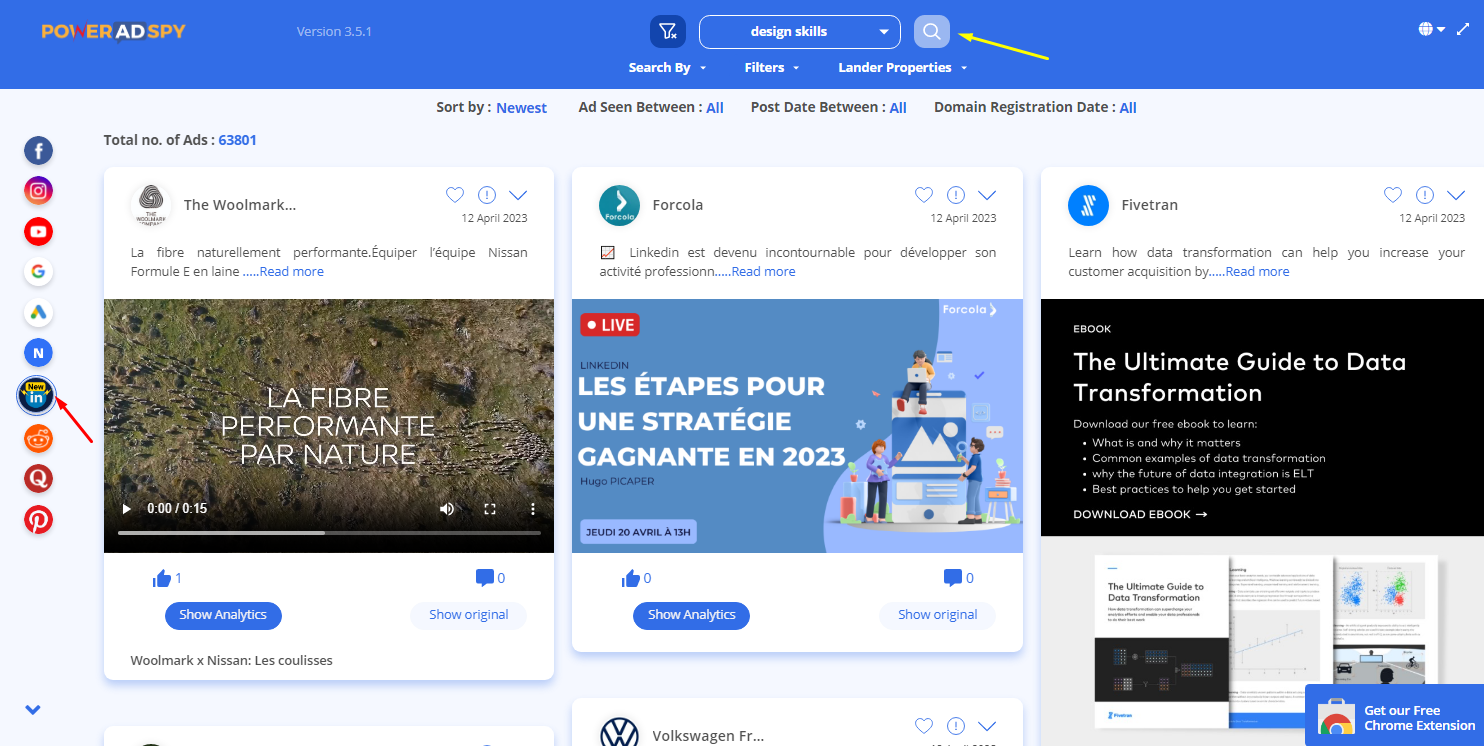The height and width of the screenshot is (746, 1484).
Task: Select the YouTube platform icon in sidebar
Action: pos(38,232)
